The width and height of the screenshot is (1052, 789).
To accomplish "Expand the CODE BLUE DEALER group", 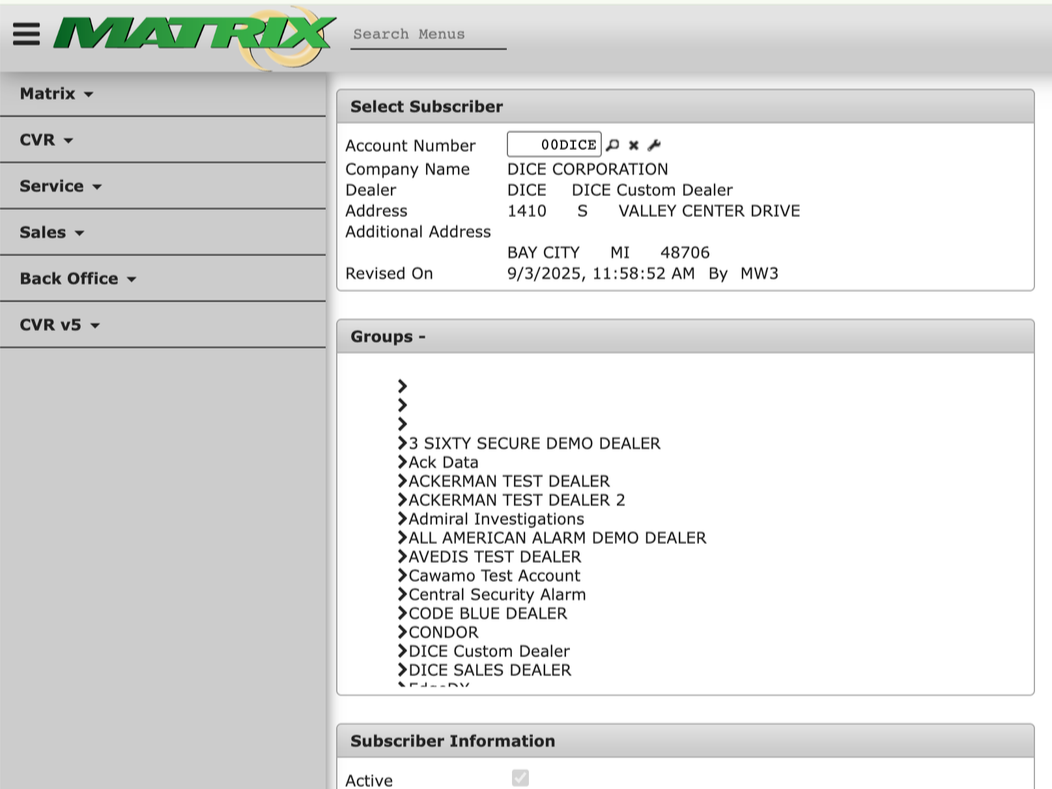I will 403,613.
